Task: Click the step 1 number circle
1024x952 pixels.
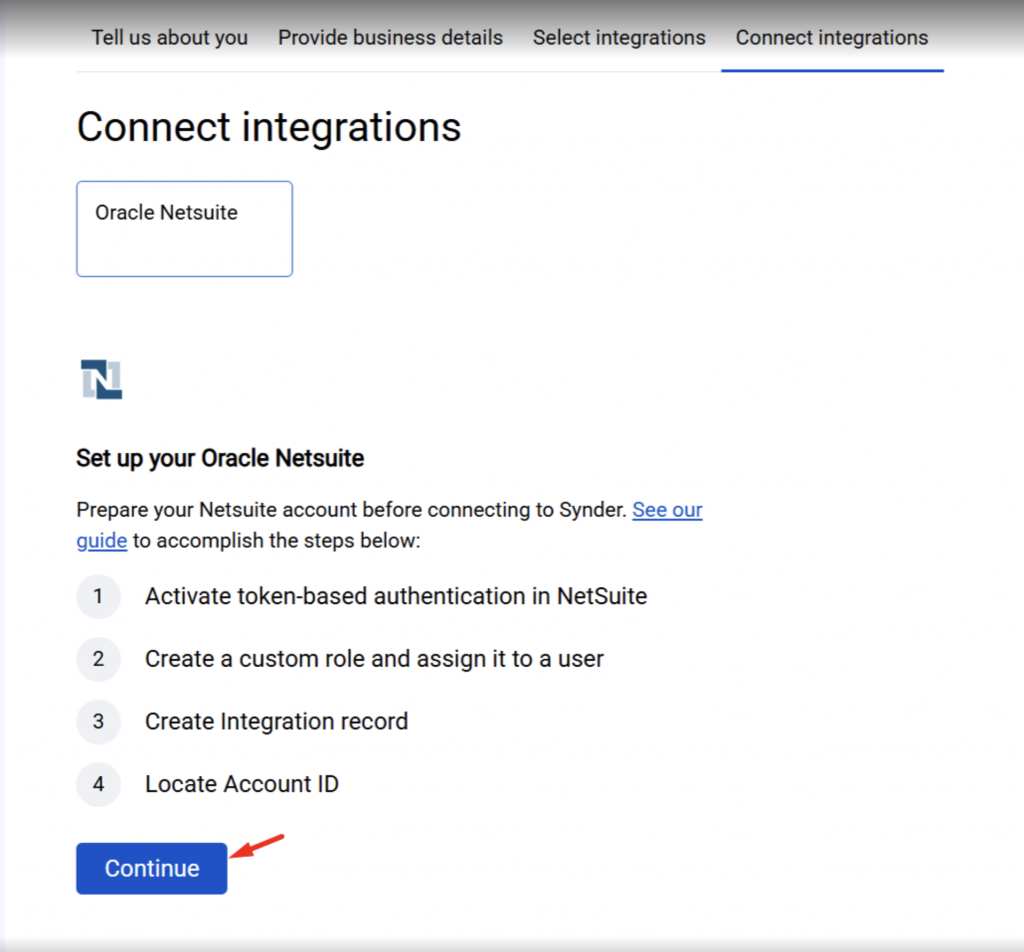Action: pyautogui.click(x=98, y=597)
